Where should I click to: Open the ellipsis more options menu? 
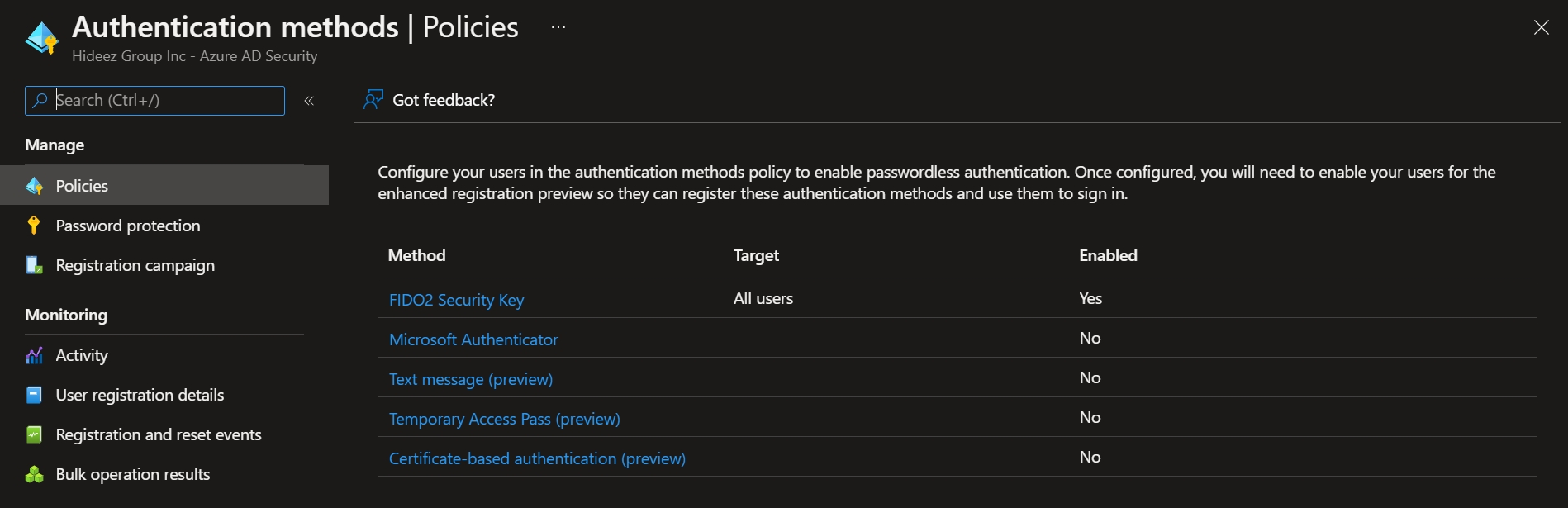point(558,27)
